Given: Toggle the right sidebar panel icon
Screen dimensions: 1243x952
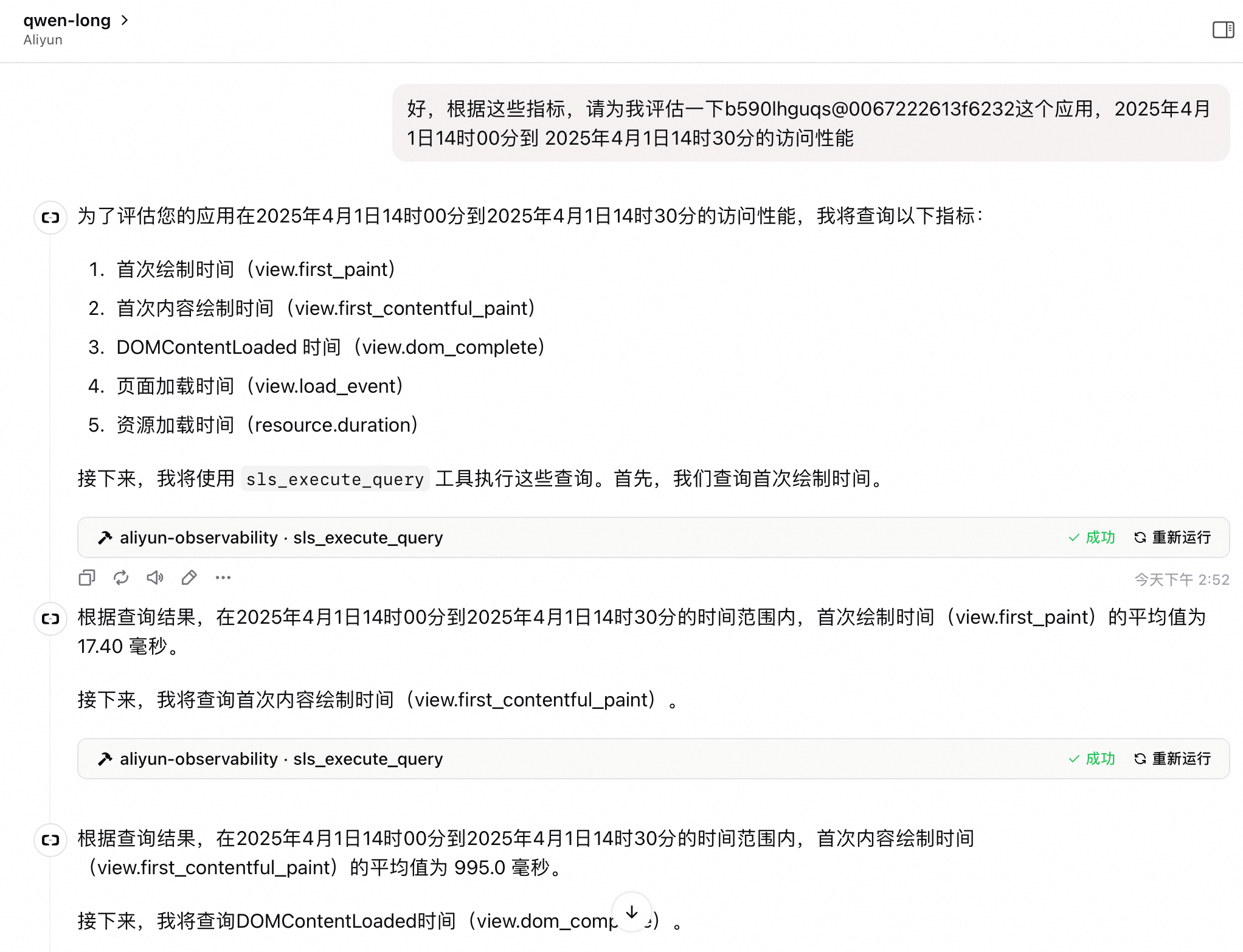Looking at the screenshot, I should click(1222, 29).
